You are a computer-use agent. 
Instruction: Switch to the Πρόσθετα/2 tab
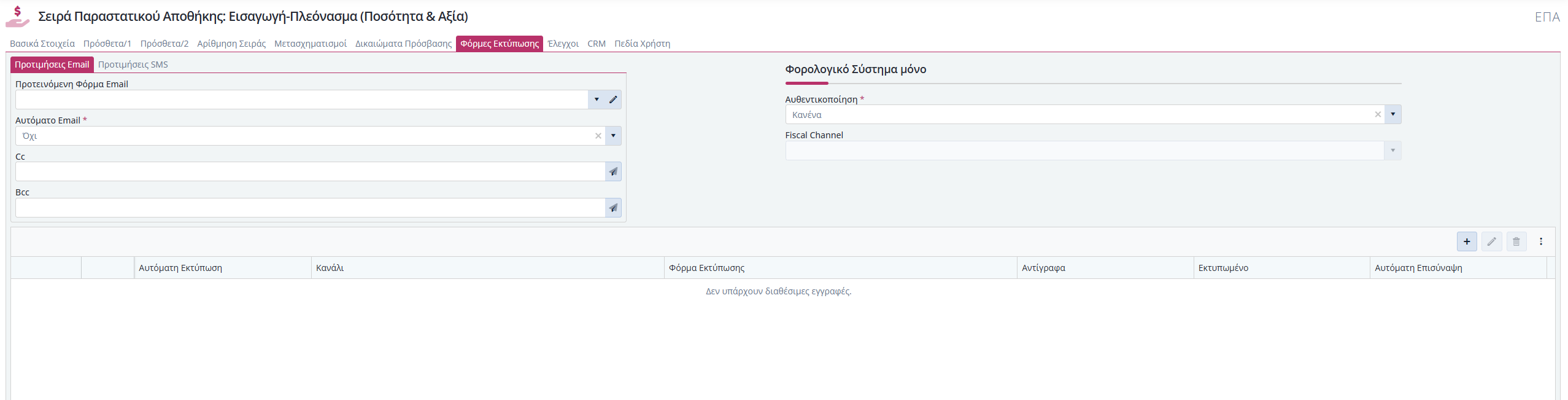coord(164,44)
